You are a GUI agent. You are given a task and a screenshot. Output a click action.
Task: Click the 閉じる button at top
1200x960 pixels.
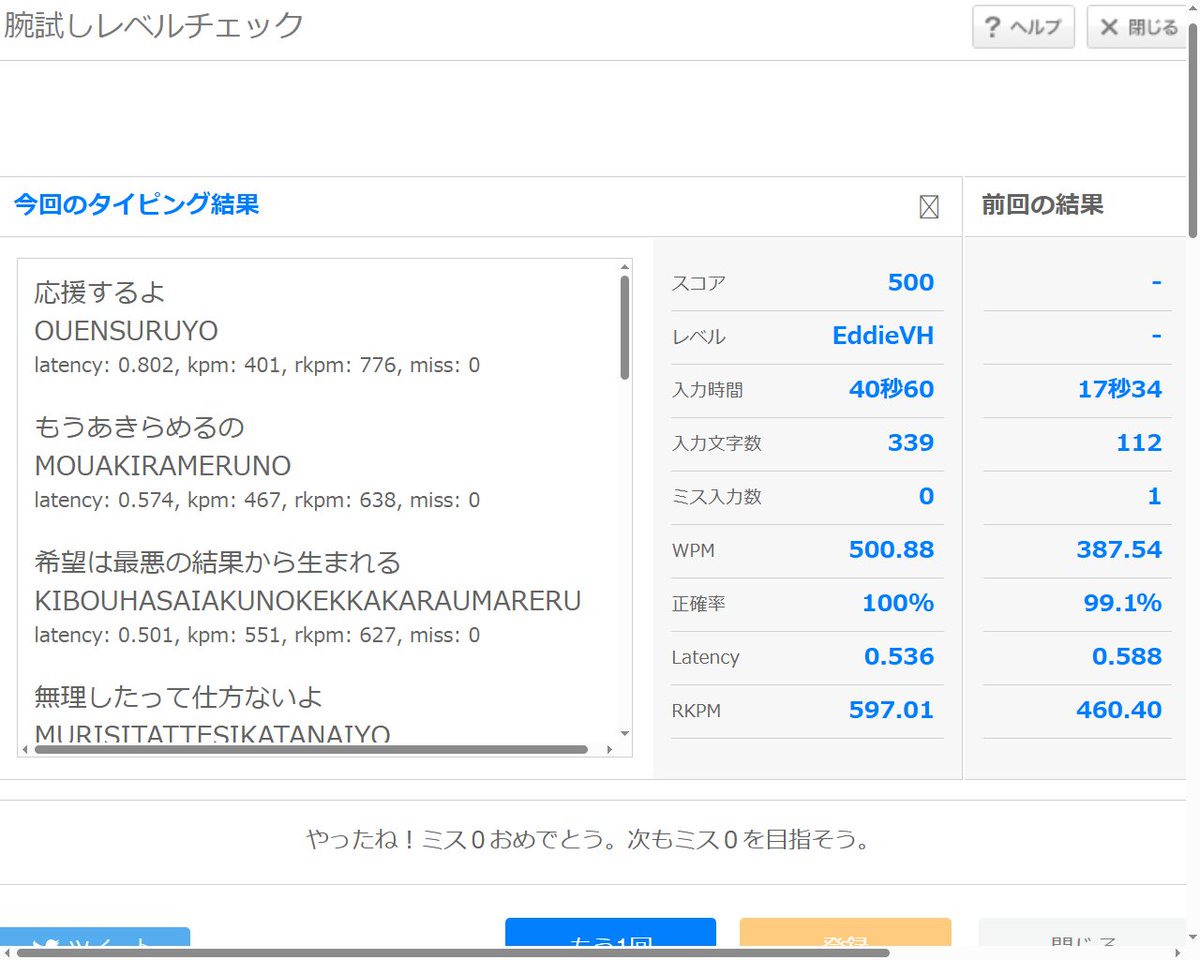coord(1139,27)
